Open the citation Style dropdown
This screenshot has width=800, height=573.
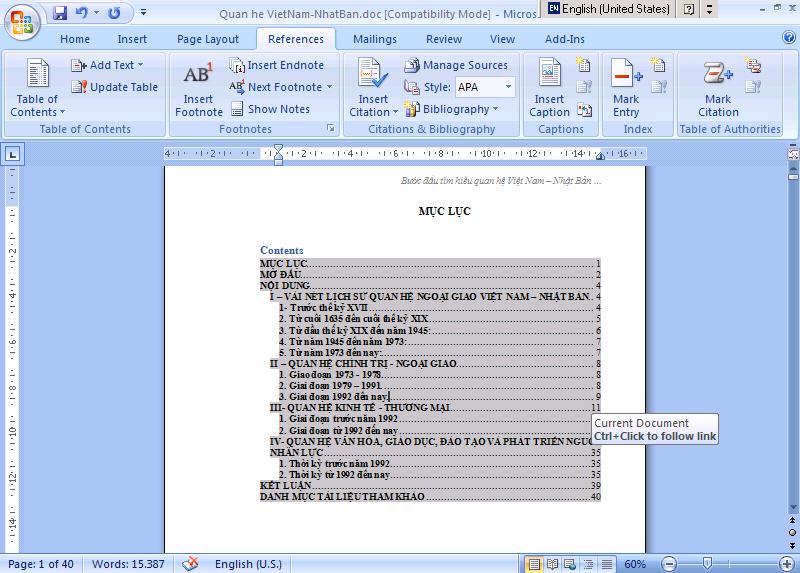tap(485, 87)
